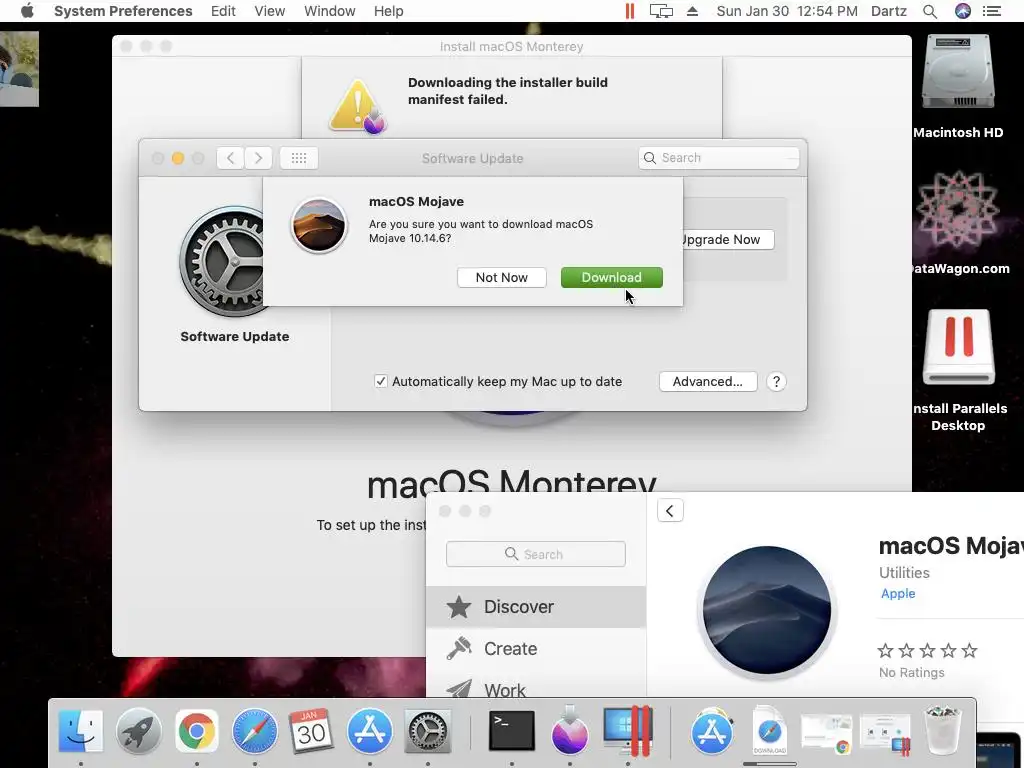
Task: Open Calendar from the Dock
Action: 312,731
